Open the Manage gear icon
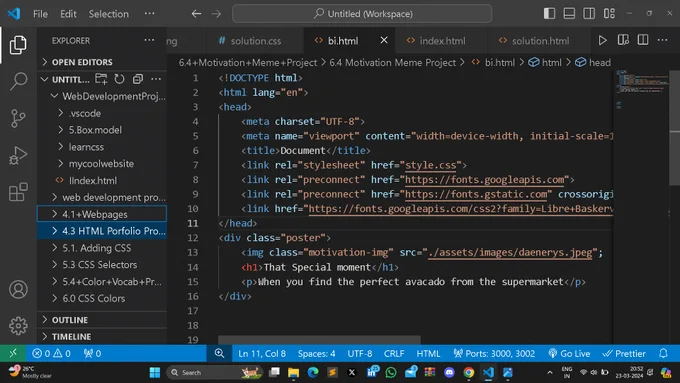 click(18, 325)
